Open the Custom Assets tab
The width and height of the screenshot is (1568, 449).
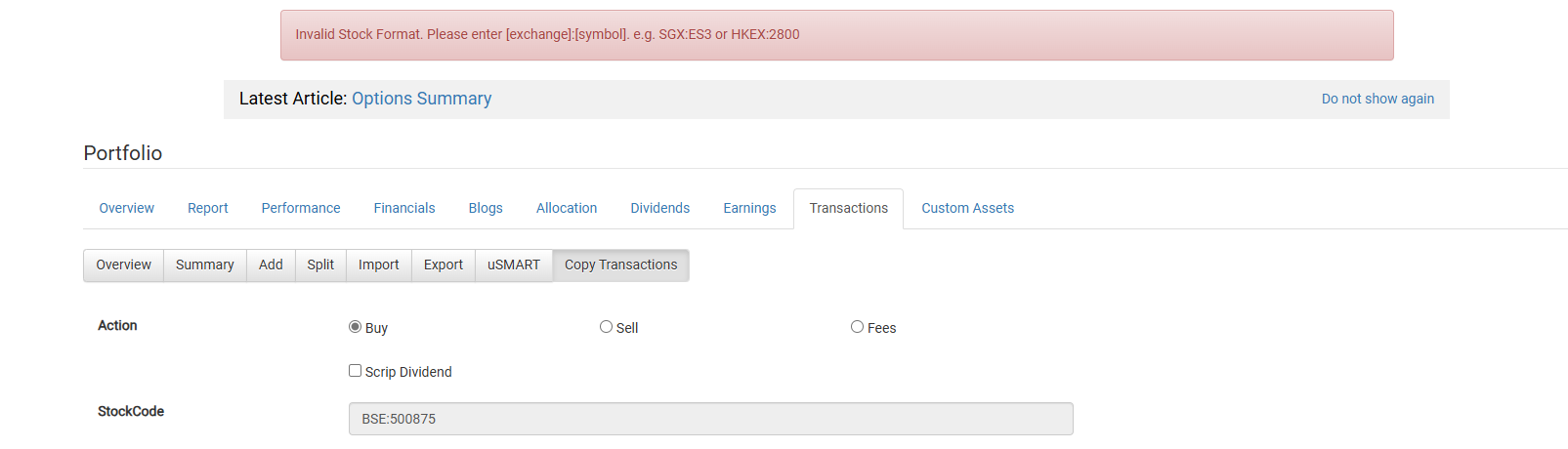tap(967, 208)
